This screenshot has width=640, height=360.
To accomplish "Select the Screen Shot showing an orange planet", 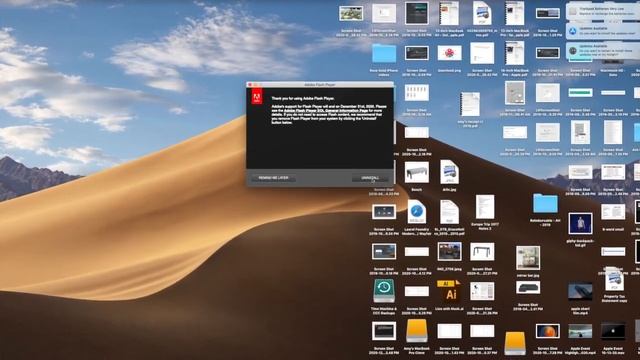I will pos(547,331).
